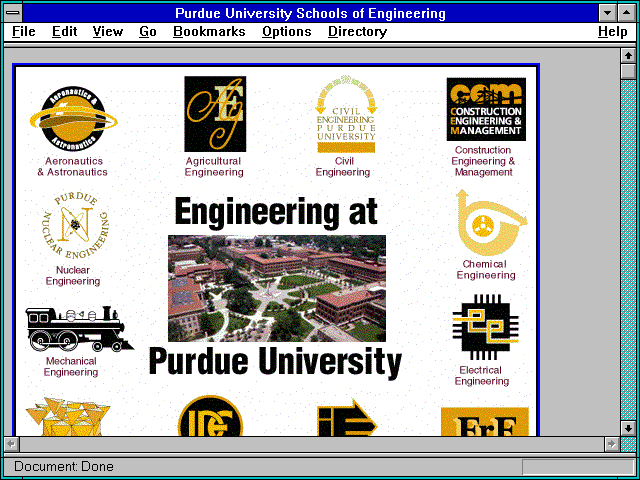The width and height of the screenshot is (640, 480).
Task: Maximize the browser window
Action: tap(627, 13)
